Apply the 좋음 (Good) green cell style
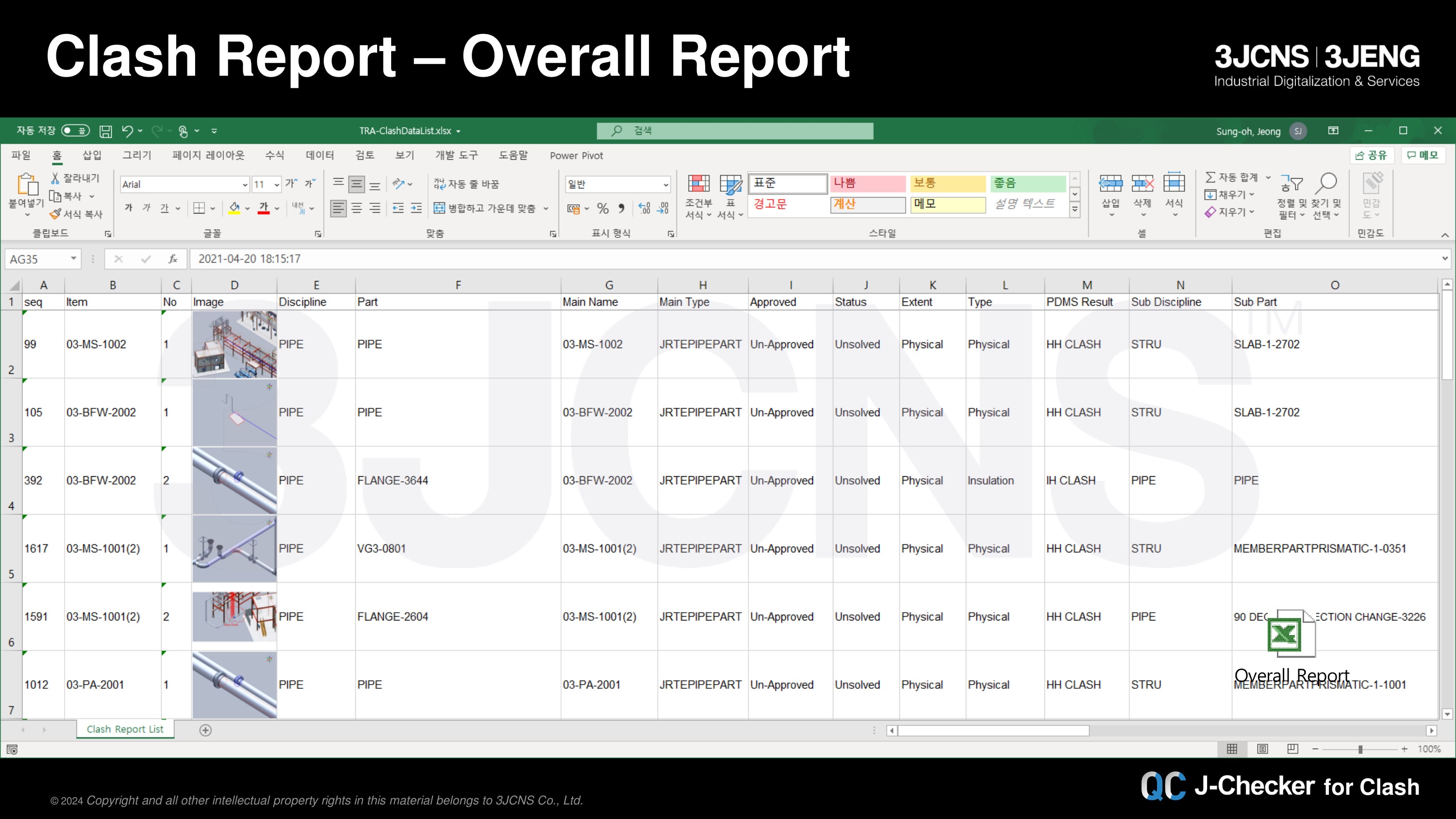This screenshot has width=1456, height=819. [1028, 183]
